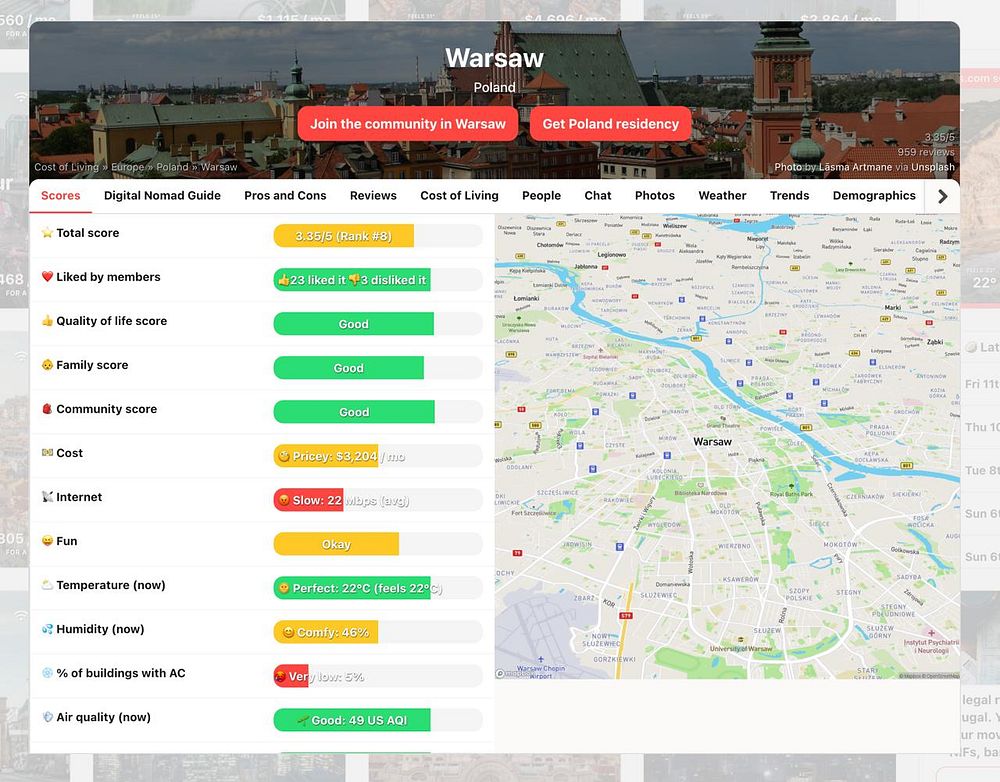The height and width of the screenshot is (782, 1000).
Task: Click the droplet icon beside Humidity (now)
Action: (47, 629)
